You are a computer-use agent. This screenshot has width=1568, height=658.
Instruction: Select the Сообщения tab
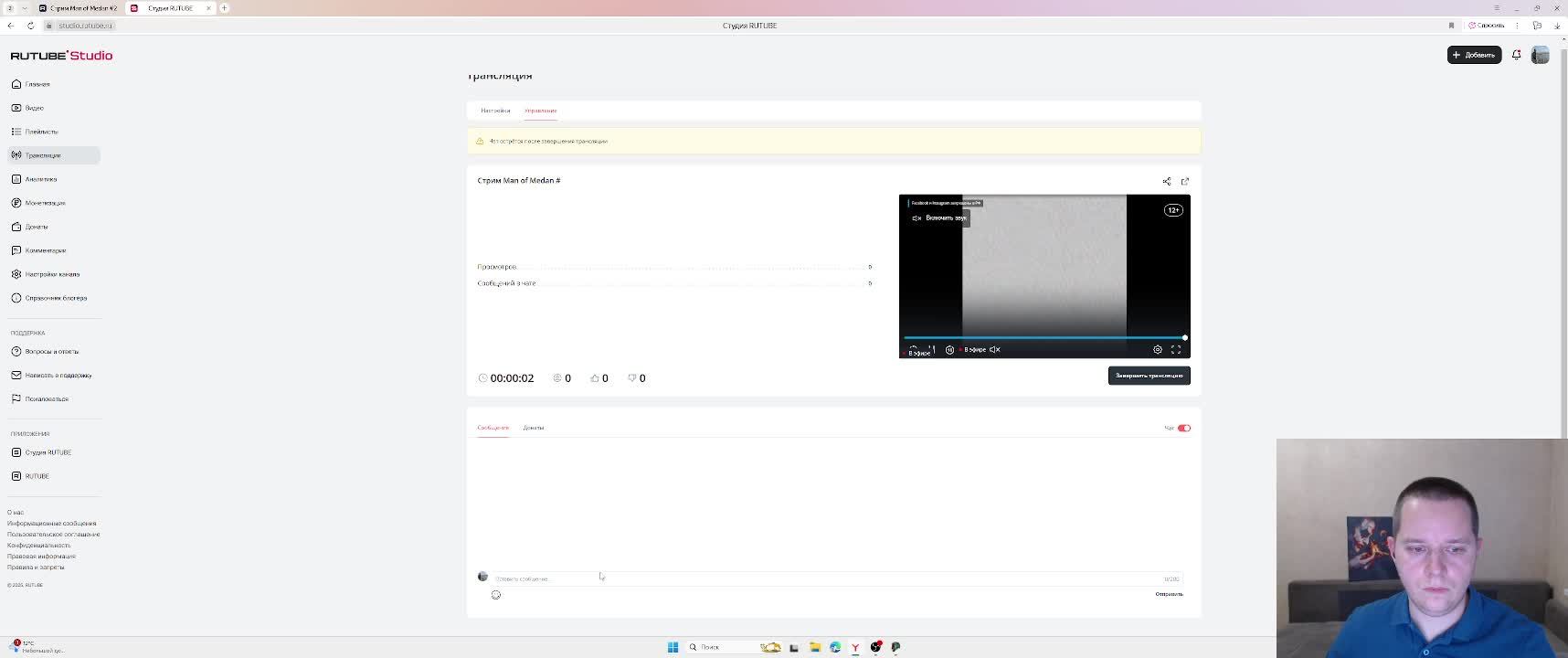coord(493,428)
